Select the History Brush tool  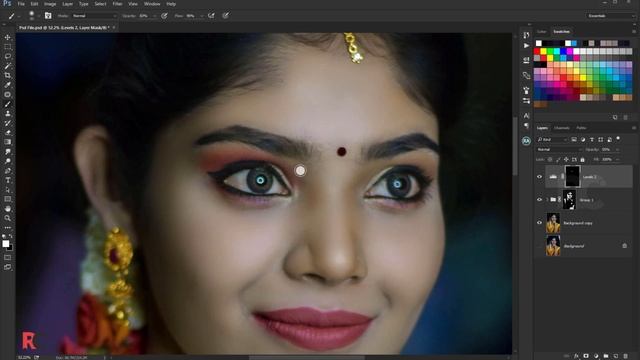8,123
